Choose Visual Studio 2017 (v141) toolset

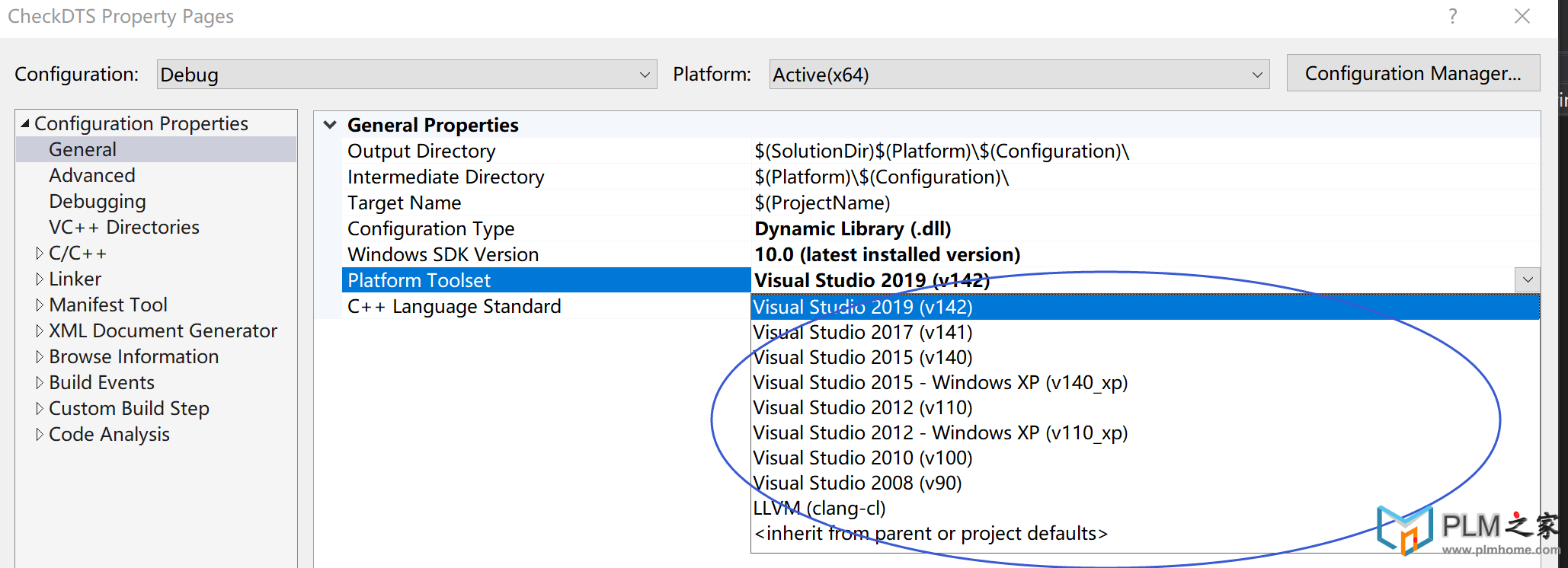click(1145, 332)
